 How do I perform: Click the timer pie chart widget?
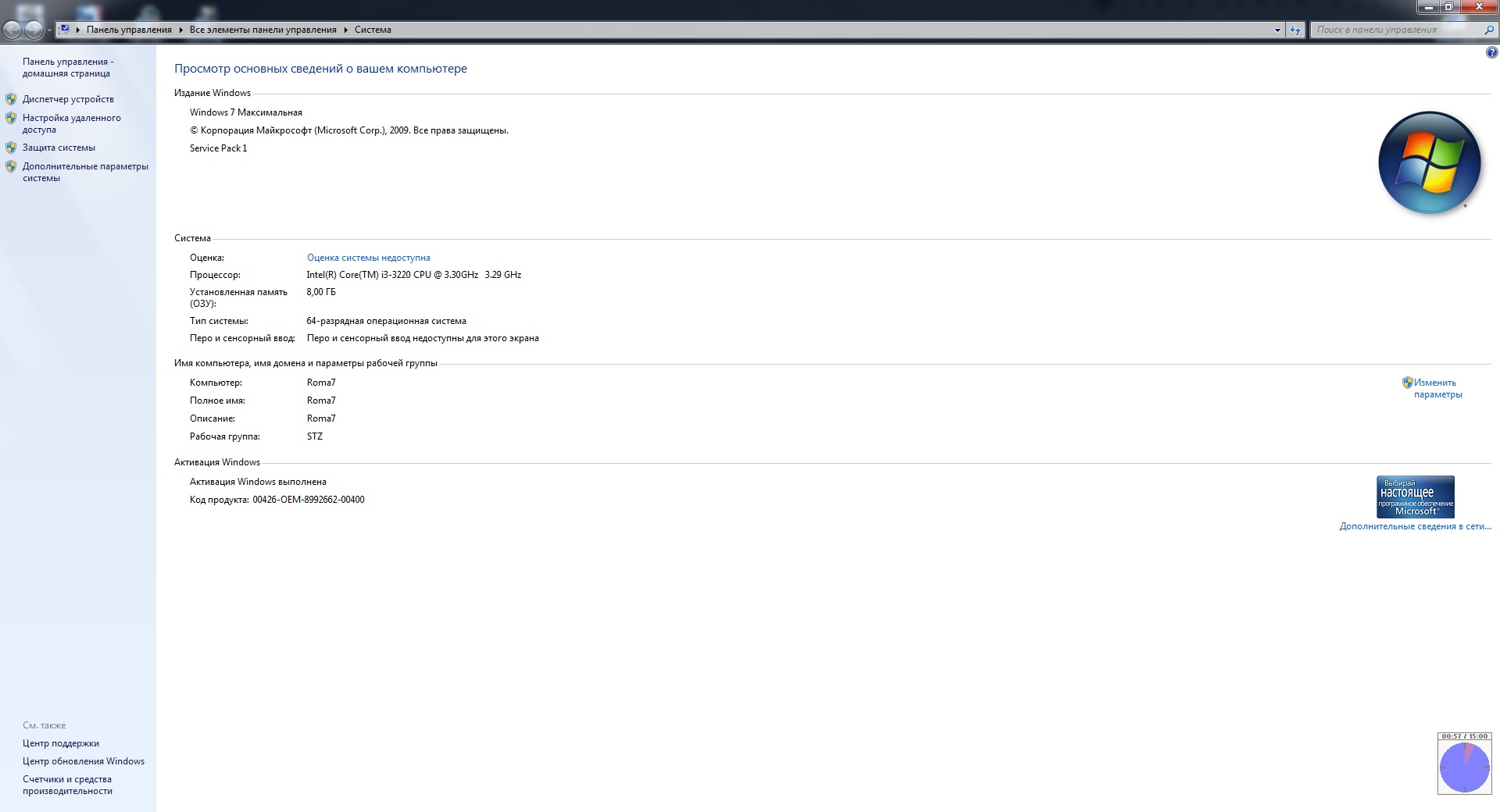click(x=1464, y=767)
